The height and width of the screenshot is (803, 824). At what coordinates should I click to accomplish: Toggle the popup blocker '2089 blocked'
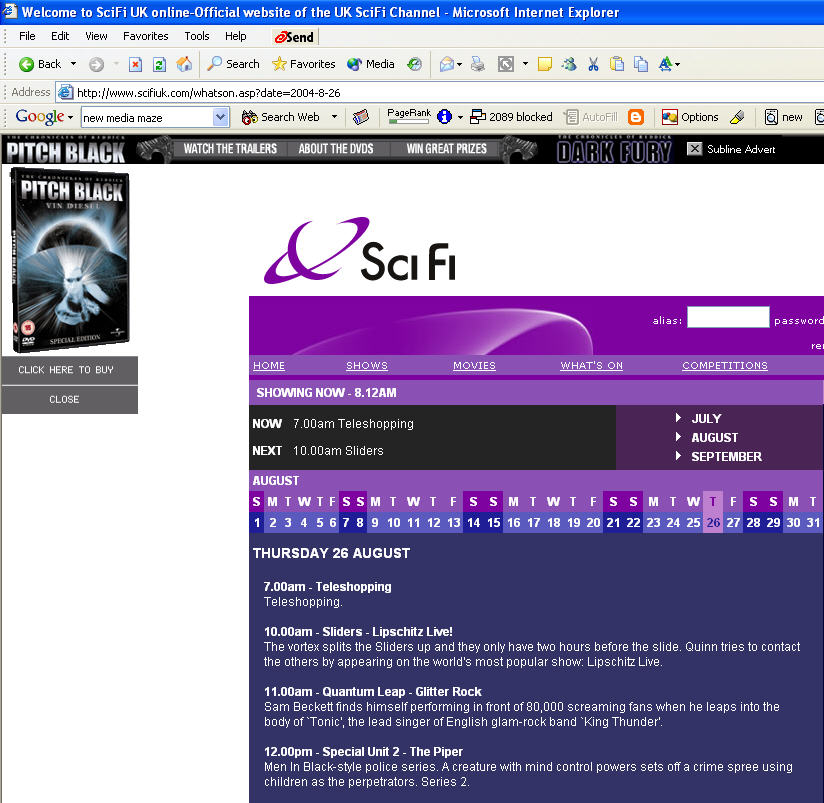(511, 117)
